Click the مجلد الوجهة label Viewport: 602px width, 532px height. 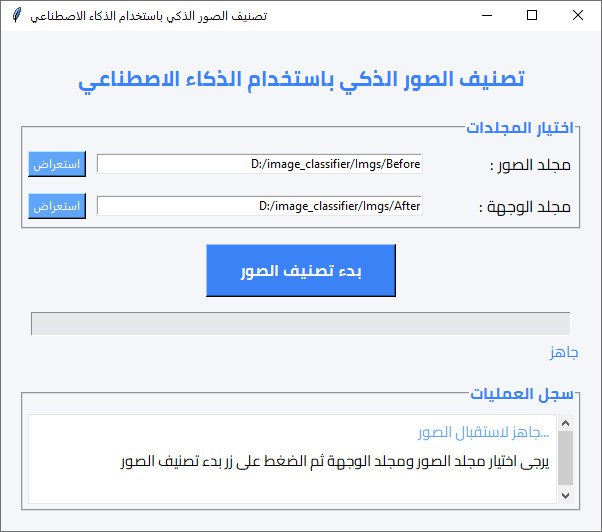pyautogui.click(x=525, y=207)
